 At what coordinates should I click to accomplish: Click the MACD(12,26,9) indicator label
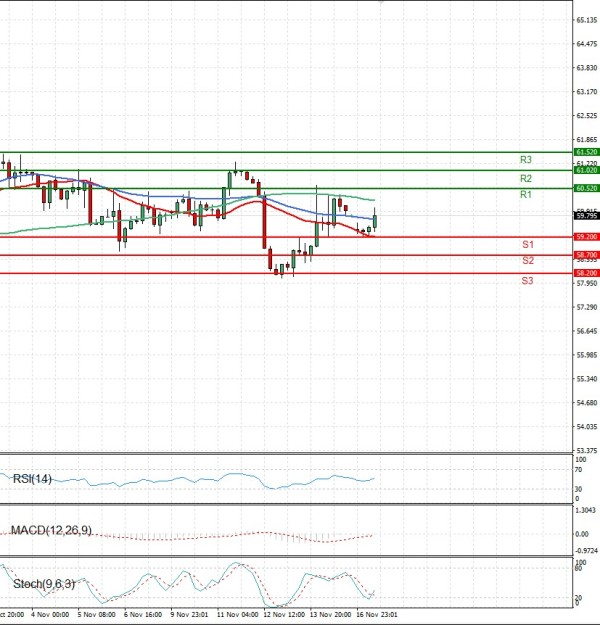[x=50, y=529]
